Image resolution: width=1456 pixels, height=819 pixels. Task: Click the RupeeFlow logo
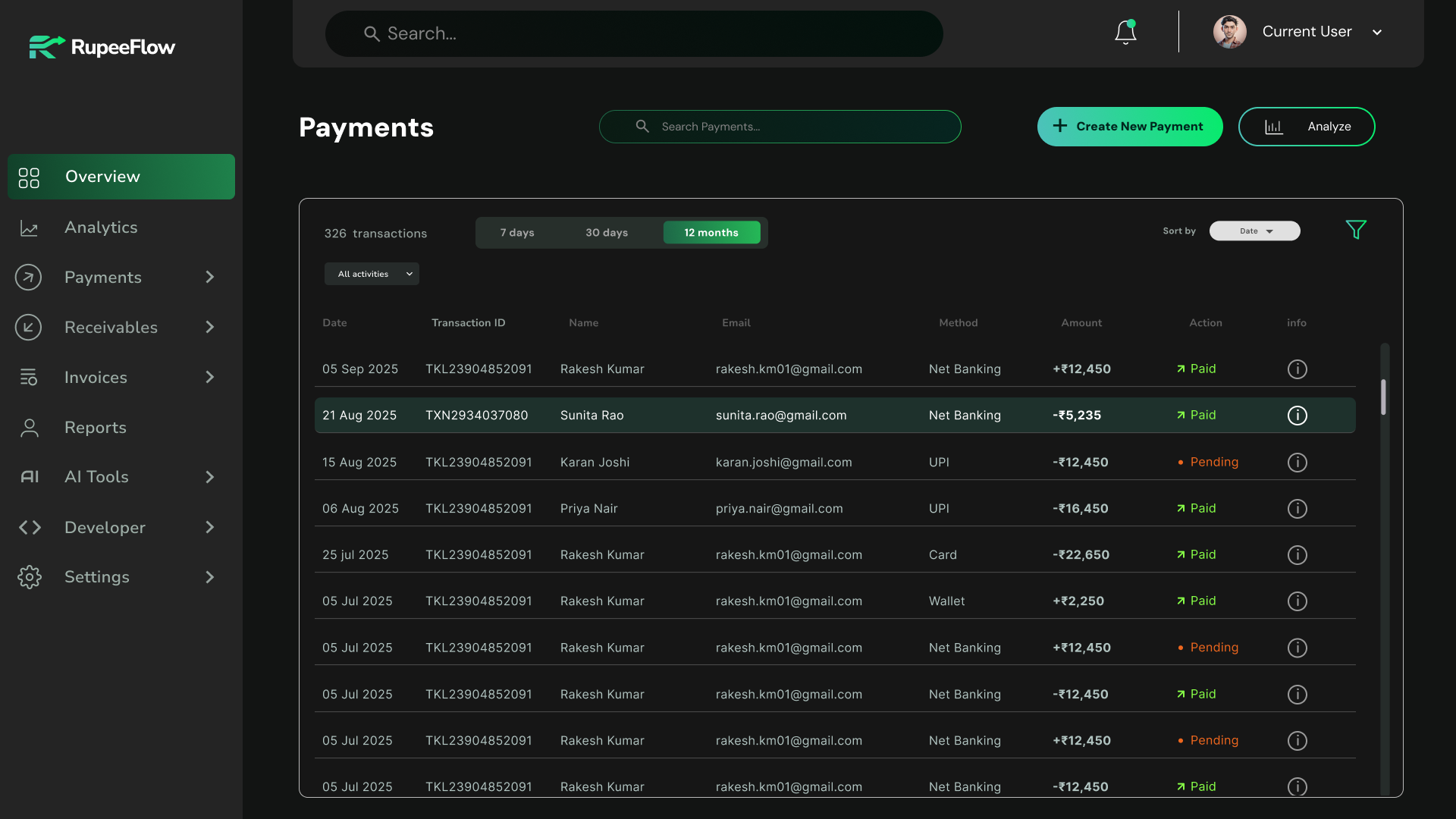102,47
